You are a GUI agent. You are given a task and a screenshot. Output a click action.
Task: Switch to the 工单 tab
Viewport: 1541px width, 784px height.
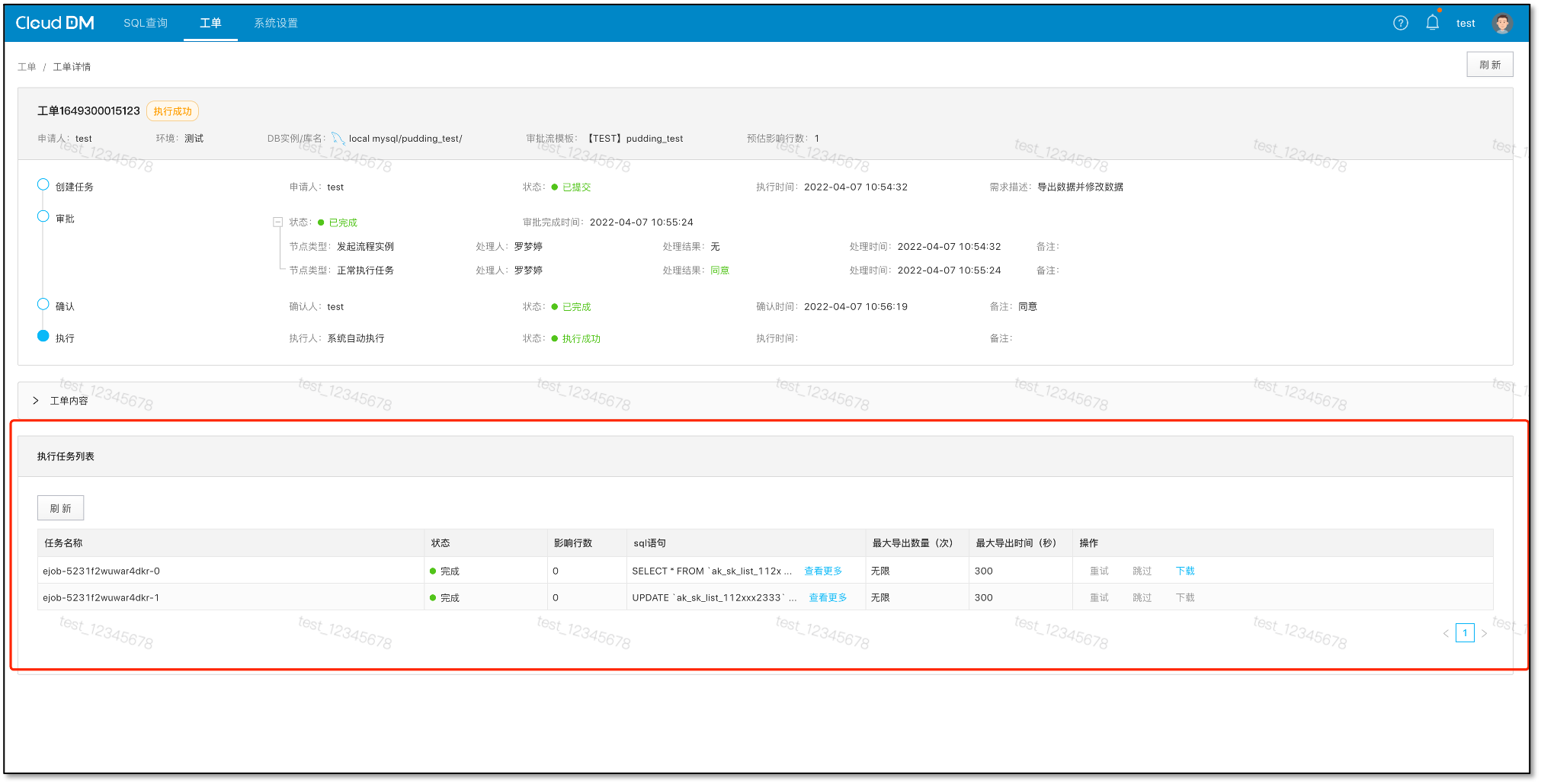coord(210,23)
